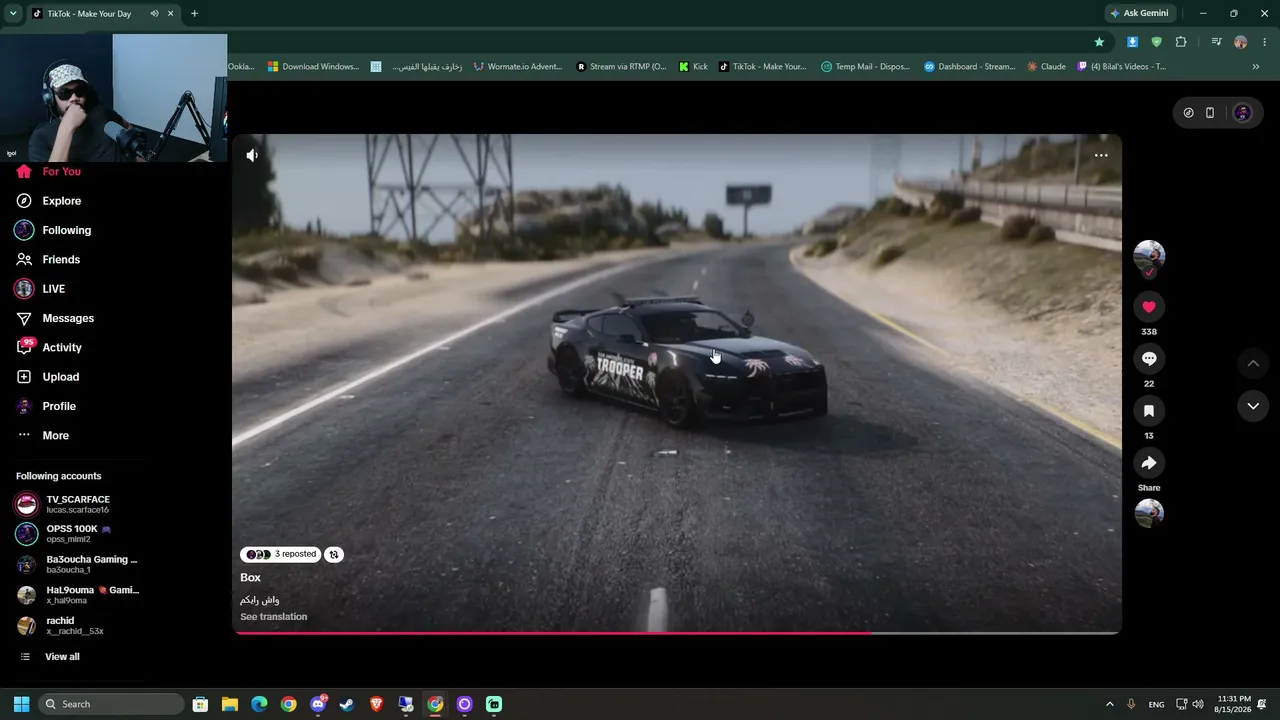Image resolution: width=1280 pixels, height=720 pixels.
Task: Show hidden system tray icons
Action: [x=1111, y=704]
